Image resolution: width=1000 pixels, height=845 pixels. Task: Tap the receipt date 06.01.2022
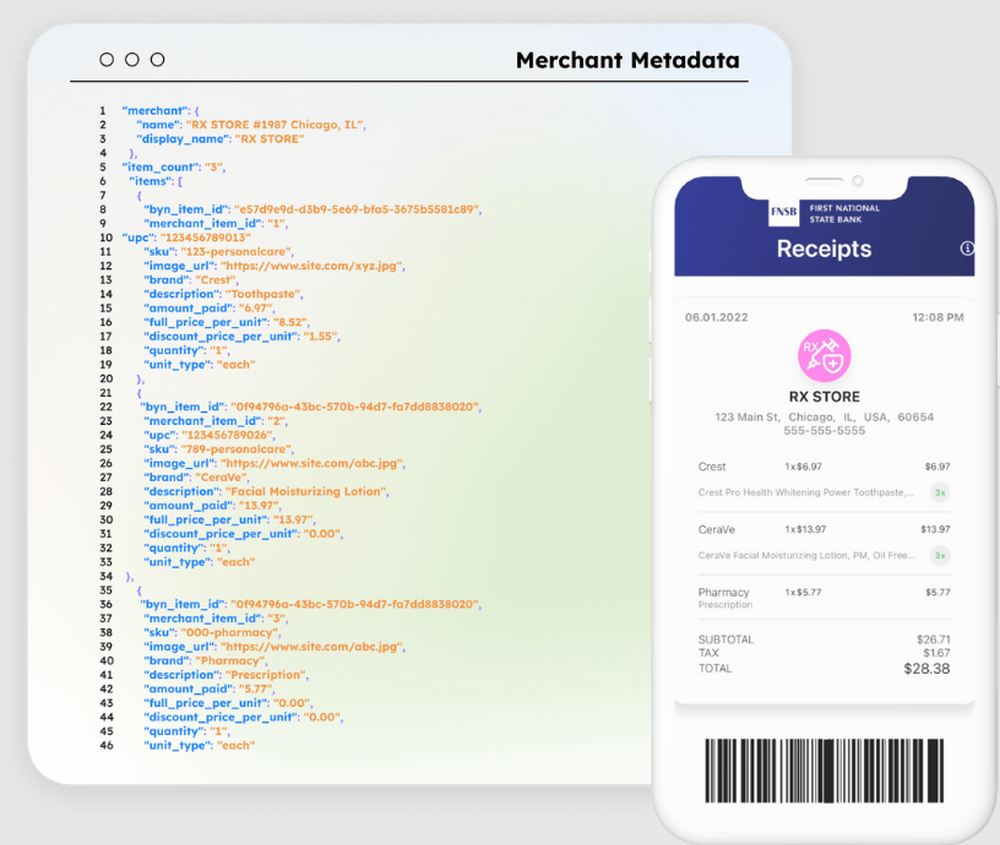coord(716,318)
